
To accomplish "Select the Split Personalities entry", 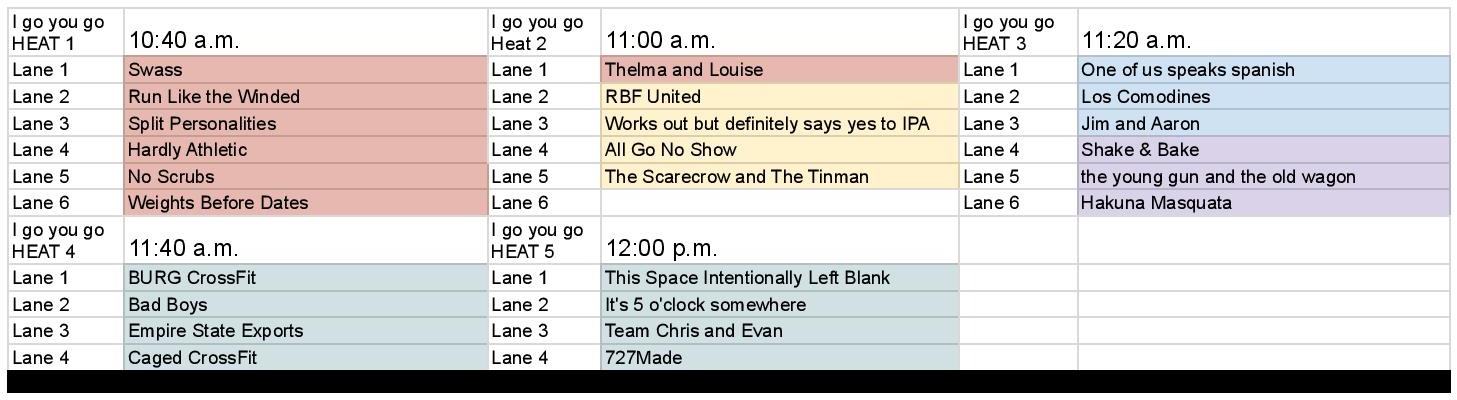I will coord(305,124).
